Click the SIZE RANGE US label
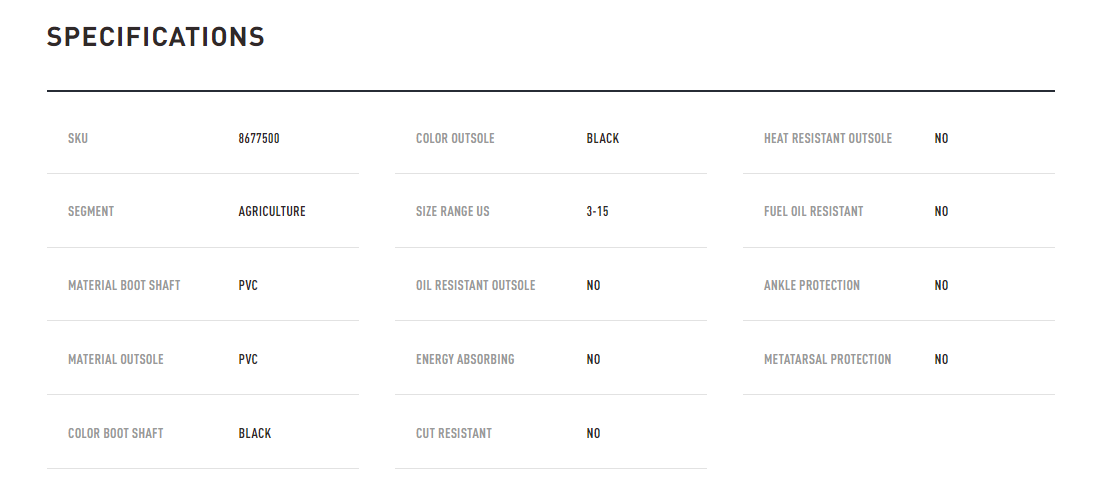1098x499 pixels. point(452,211)
